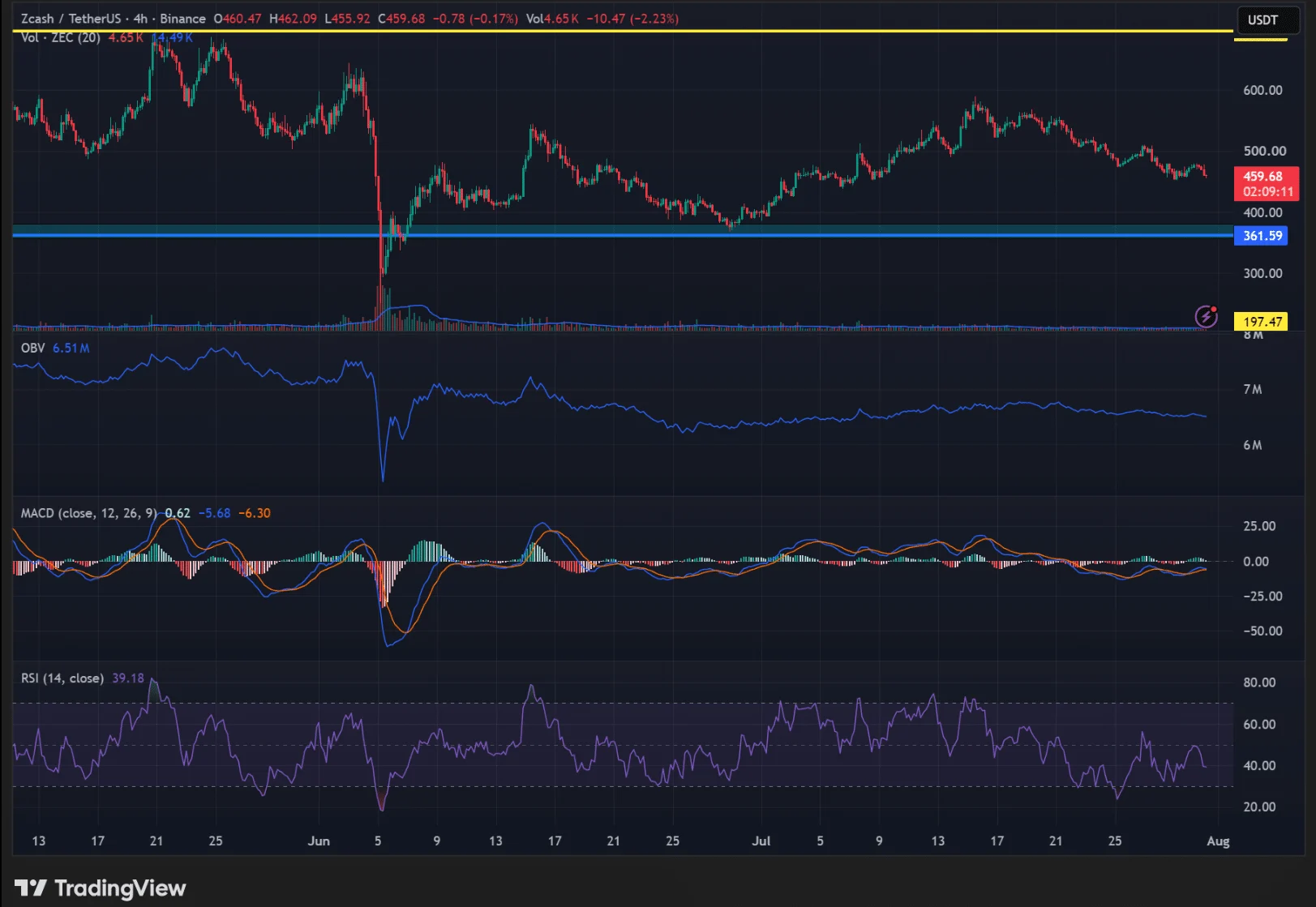Click the 600.00 price axis label

1263,90
